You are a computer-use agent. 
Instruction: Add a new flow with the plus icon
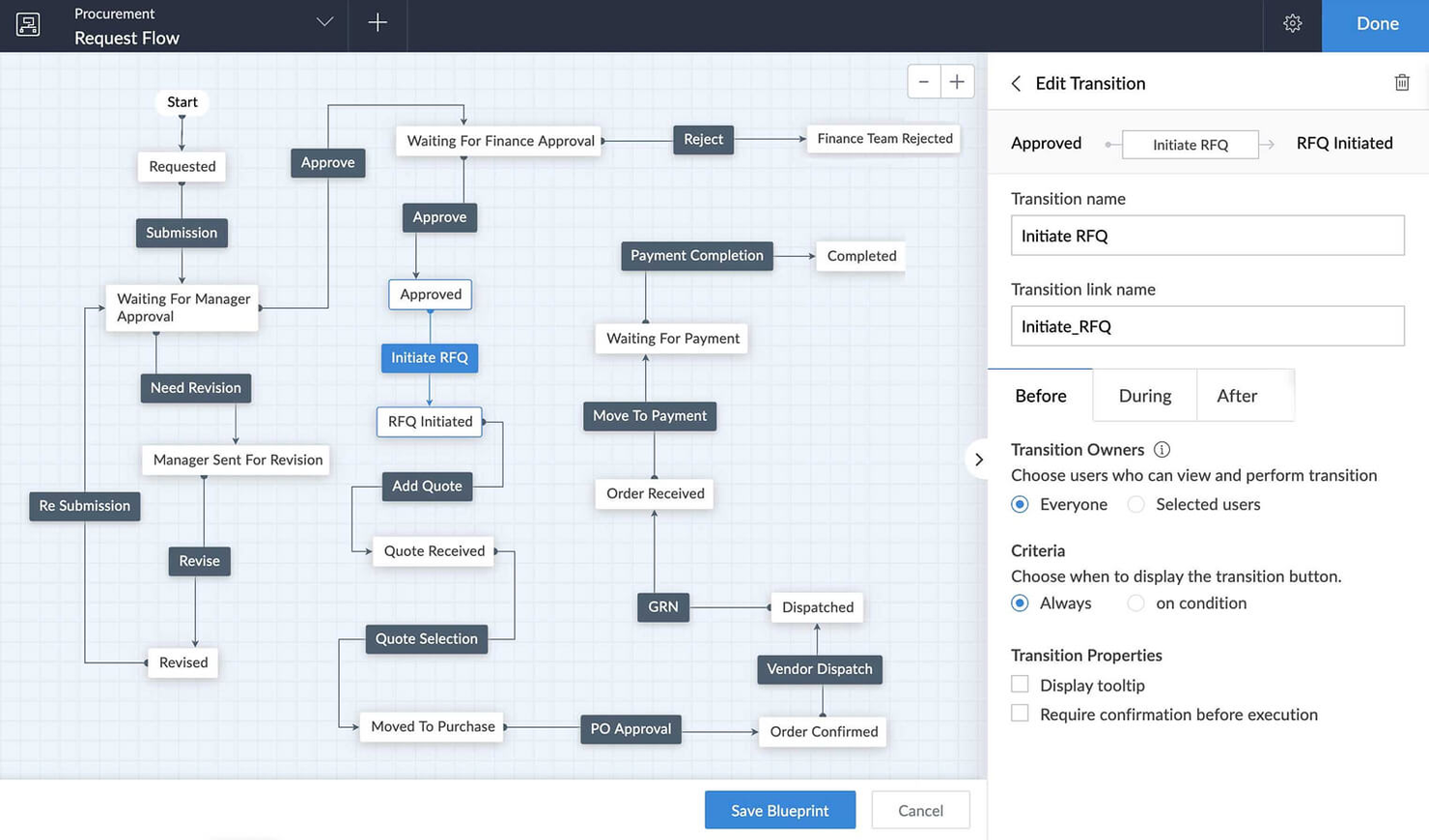(x=377, y=24)
